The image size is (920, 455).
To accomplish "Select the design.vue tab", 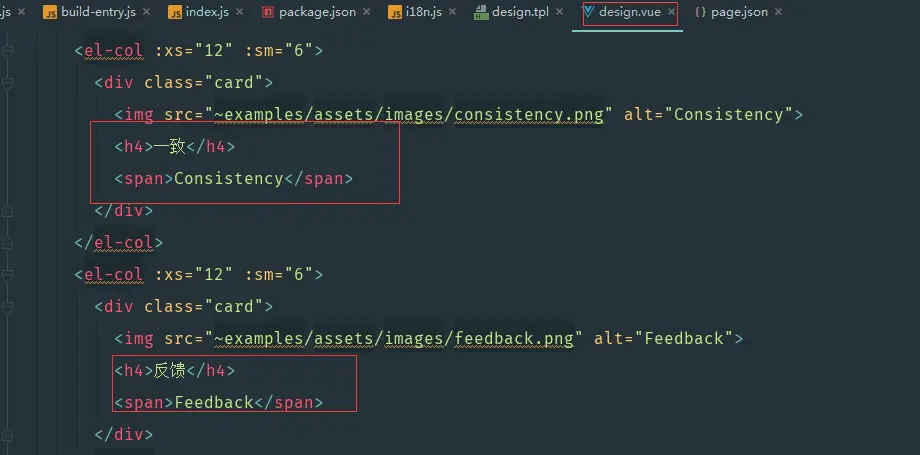I will tap(630, 12).
